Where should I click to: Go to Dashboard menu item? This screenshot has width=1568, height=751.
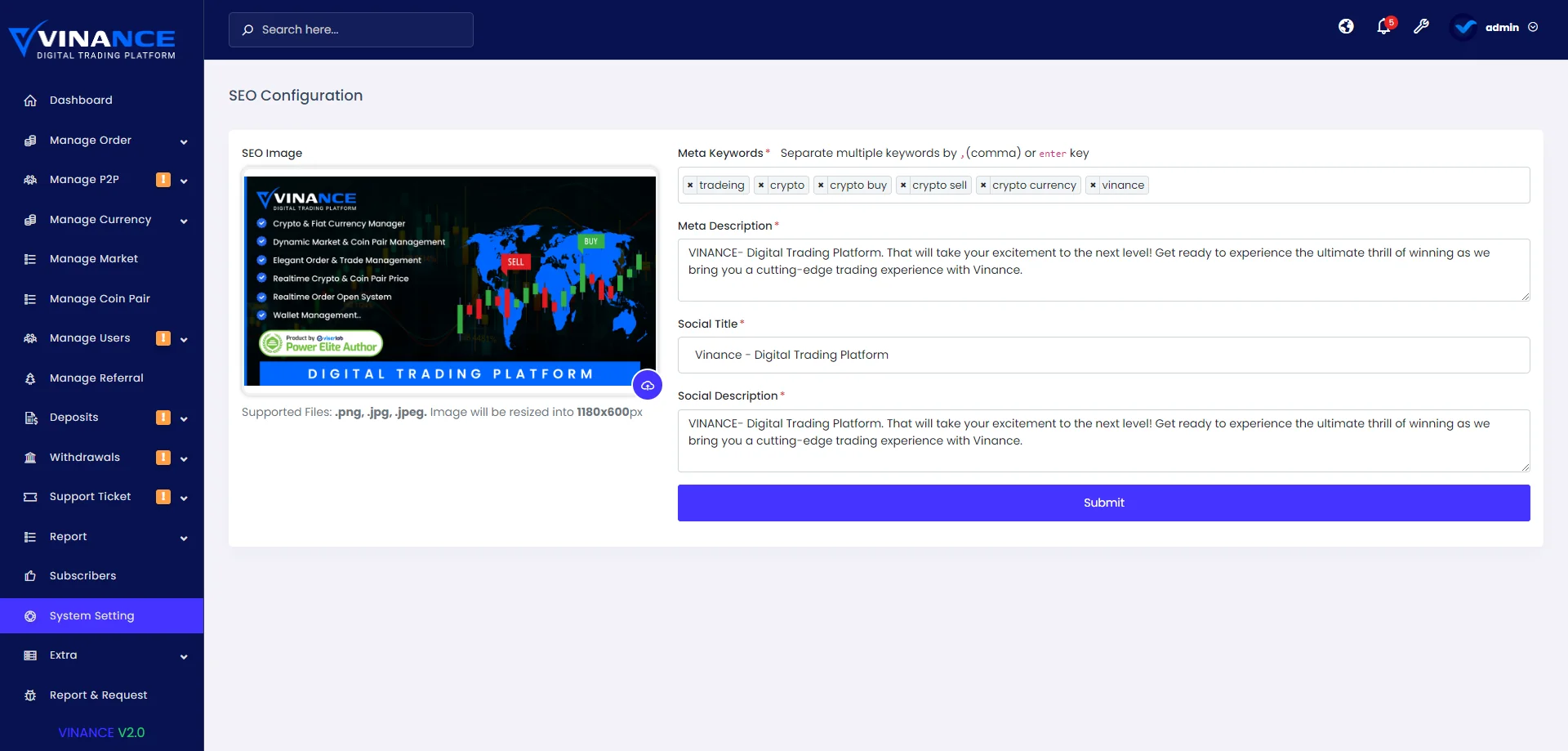(101, 101)
